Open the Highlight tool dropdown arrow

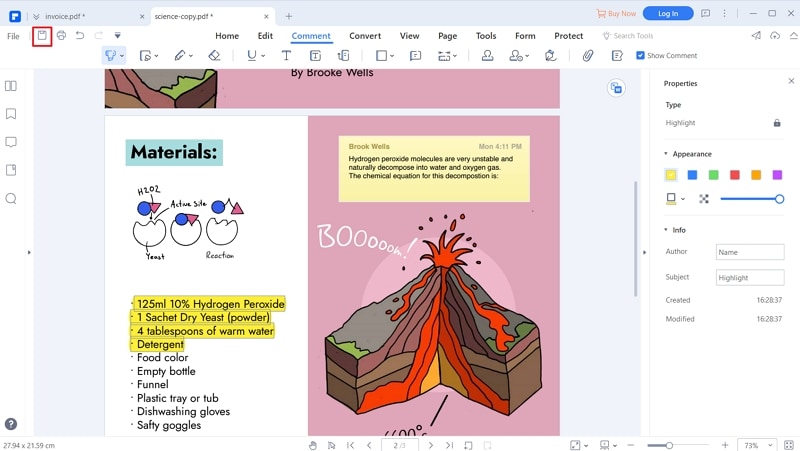(x=121, y=56)
